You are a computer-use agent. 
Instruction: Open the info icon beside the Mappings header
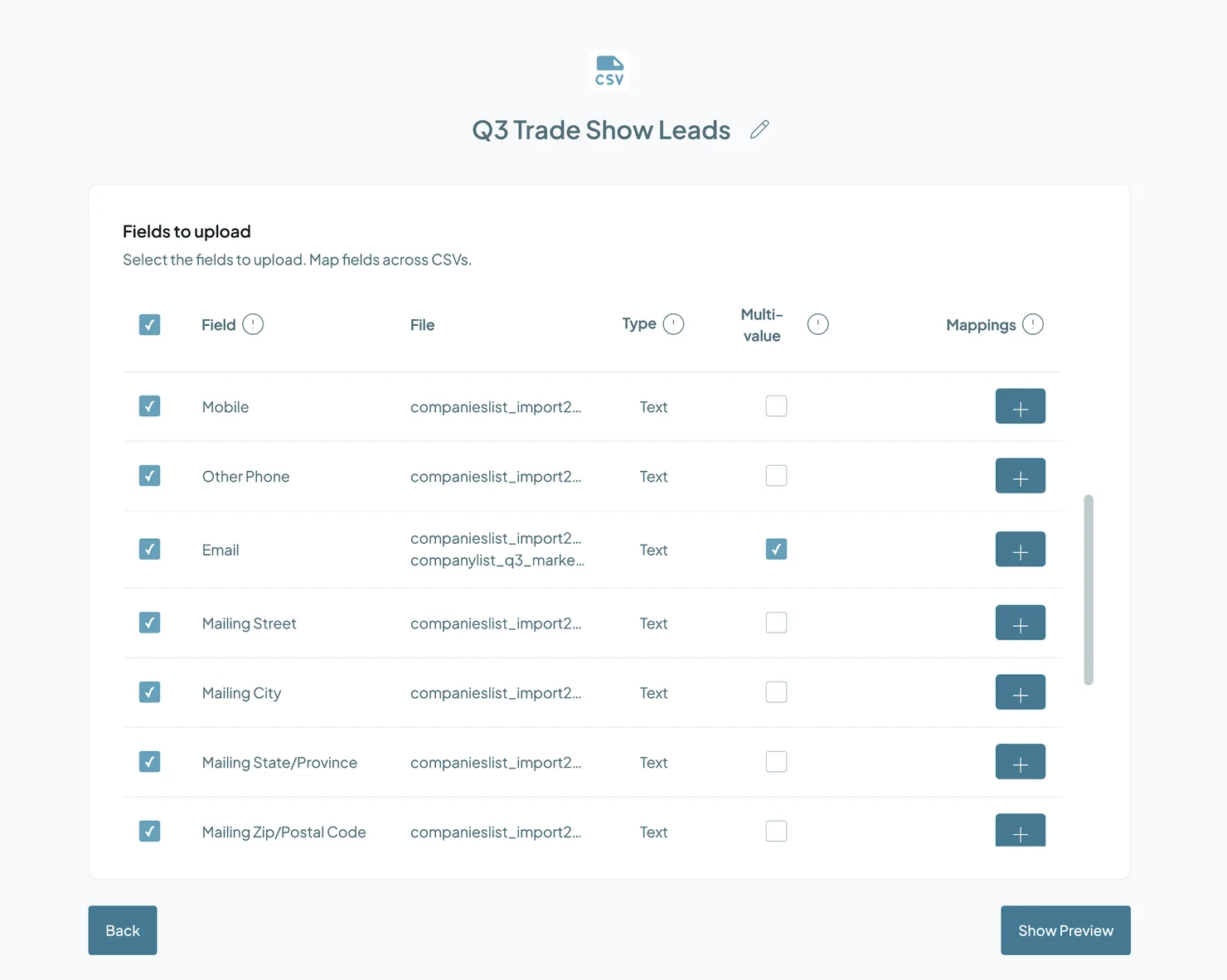(1033, 324)
